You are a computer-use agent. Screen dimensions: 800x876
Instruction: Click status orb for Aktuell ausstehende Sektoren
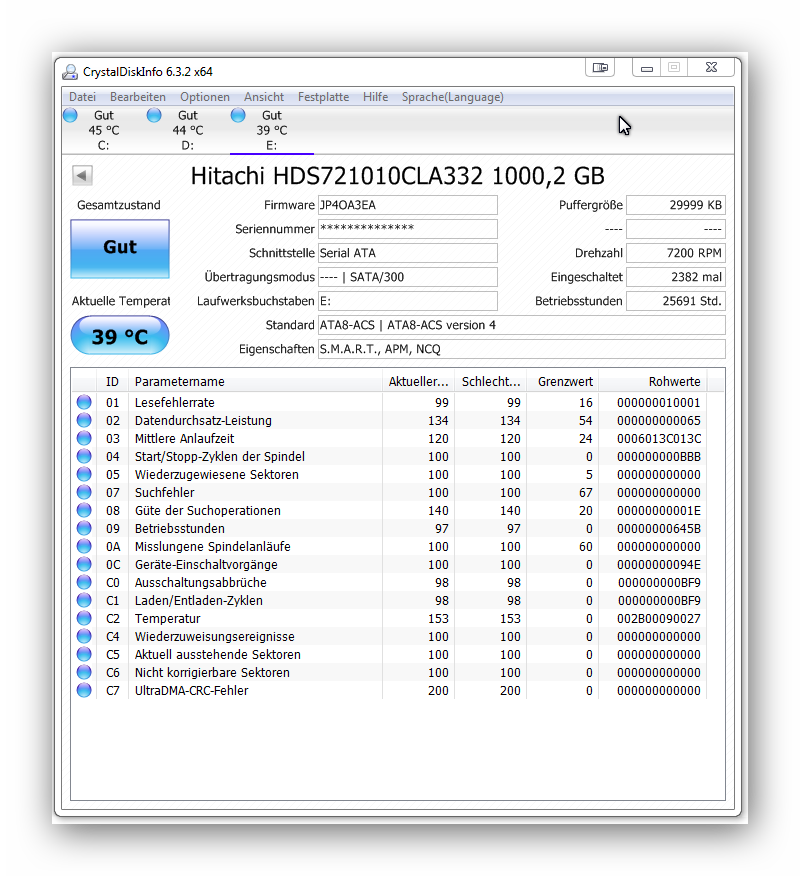click(84, 654)
